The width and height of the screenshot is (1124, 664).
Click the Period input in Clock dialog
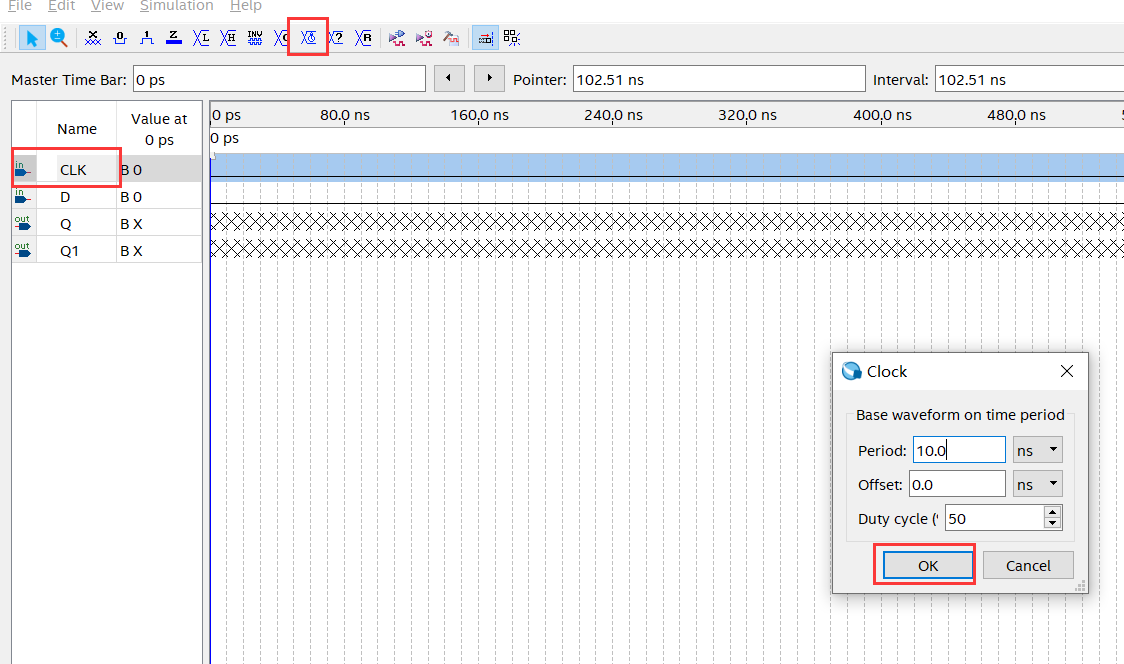[959, 450]
